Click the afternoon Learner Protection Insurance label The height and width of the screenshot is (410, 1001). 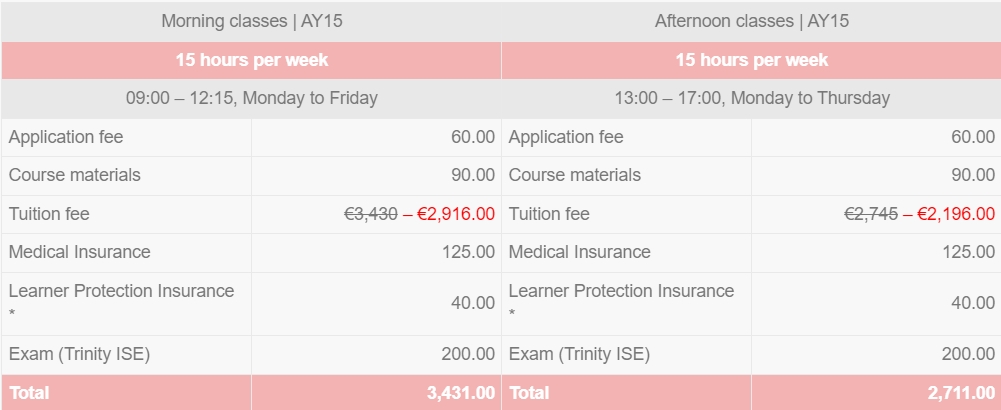621,292
